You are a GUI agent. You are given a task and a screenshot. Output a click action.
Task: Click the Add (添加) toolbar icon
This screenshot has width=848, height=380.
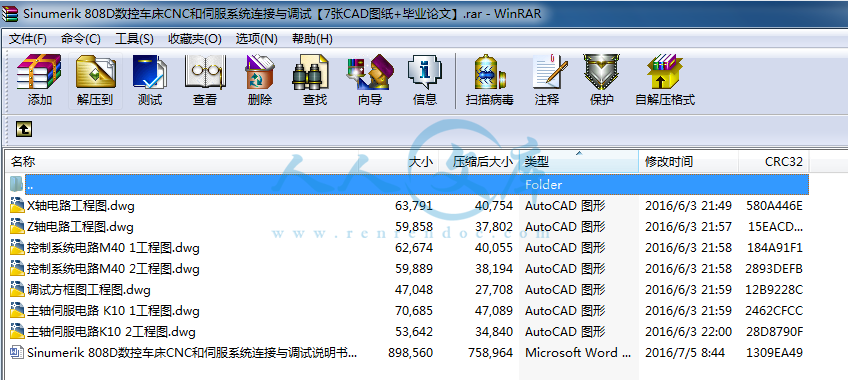[x=39, y=72]
